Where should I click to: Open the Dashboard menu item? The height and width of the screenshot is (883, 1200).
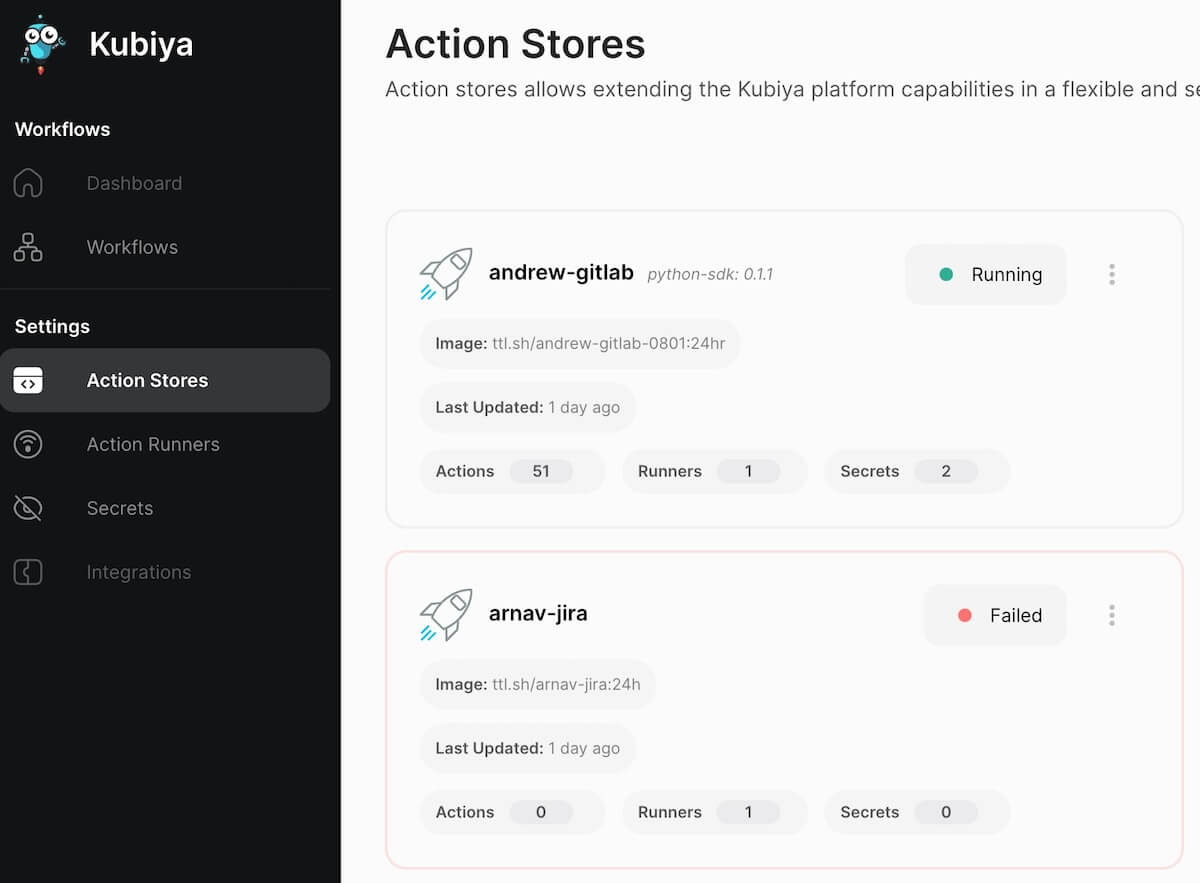[134, 183]
